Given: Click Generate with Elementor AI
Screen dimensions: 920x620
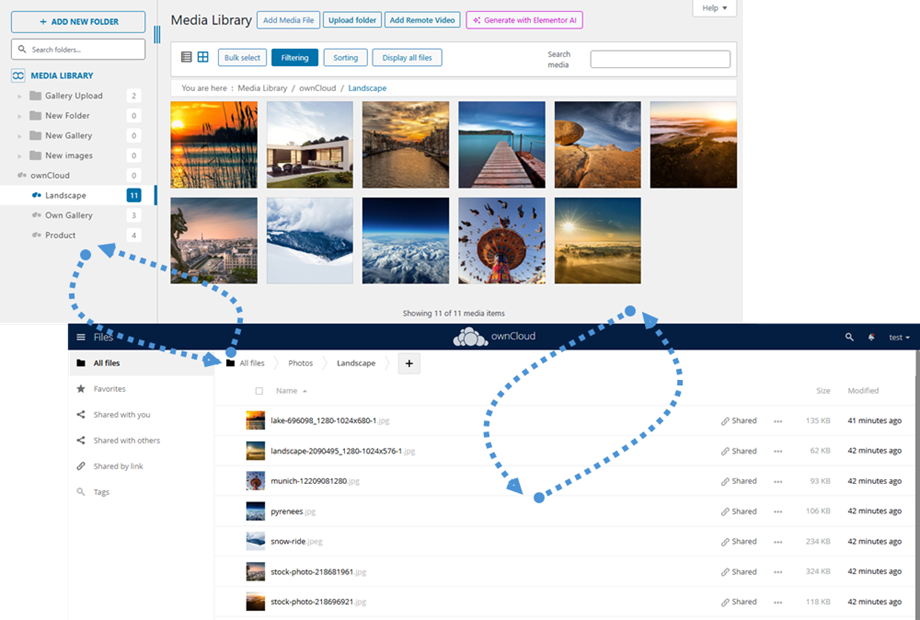Looking at the screenshot, I should coord(524,20).
